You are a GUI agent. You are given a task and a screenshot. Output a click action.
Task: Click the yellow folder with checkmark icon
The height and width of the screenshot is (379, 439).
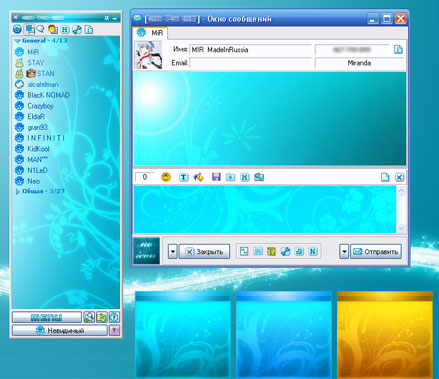101,317
